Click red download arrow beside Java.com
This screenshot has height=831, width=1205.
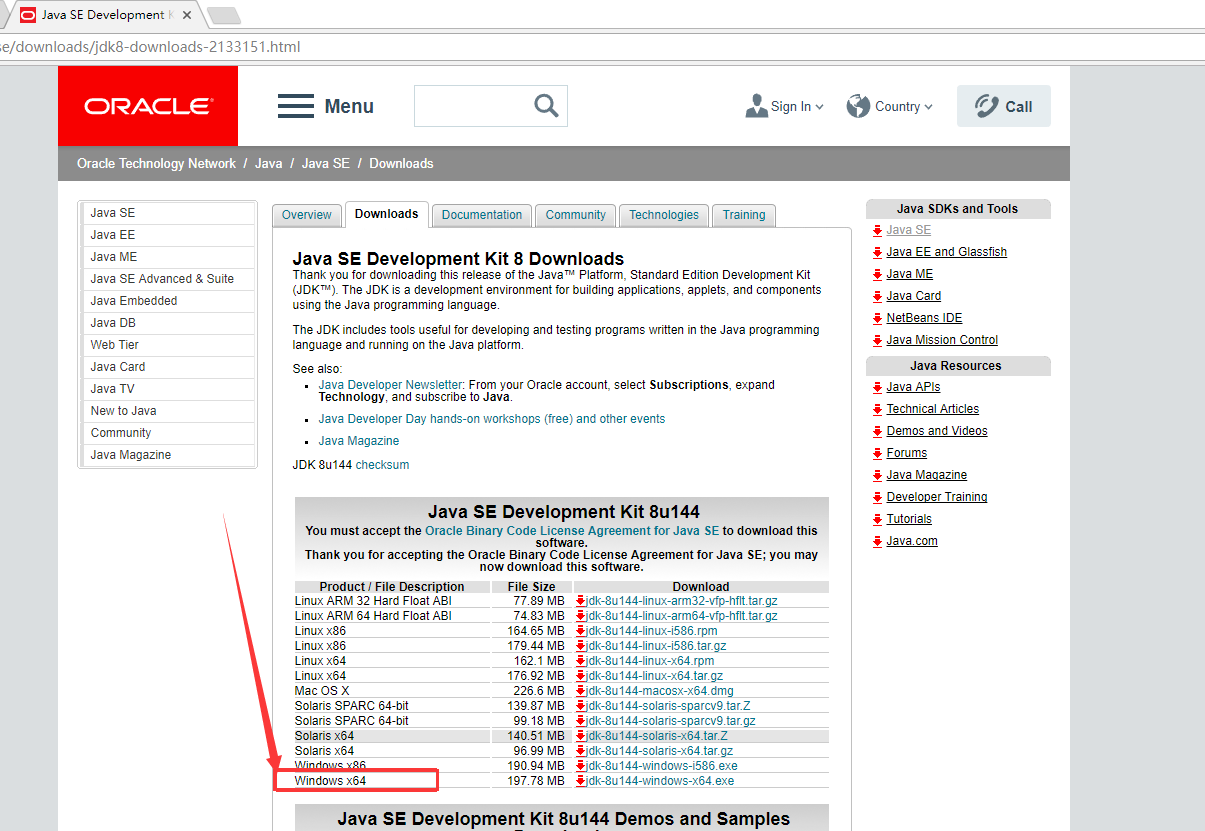(877, 542)
